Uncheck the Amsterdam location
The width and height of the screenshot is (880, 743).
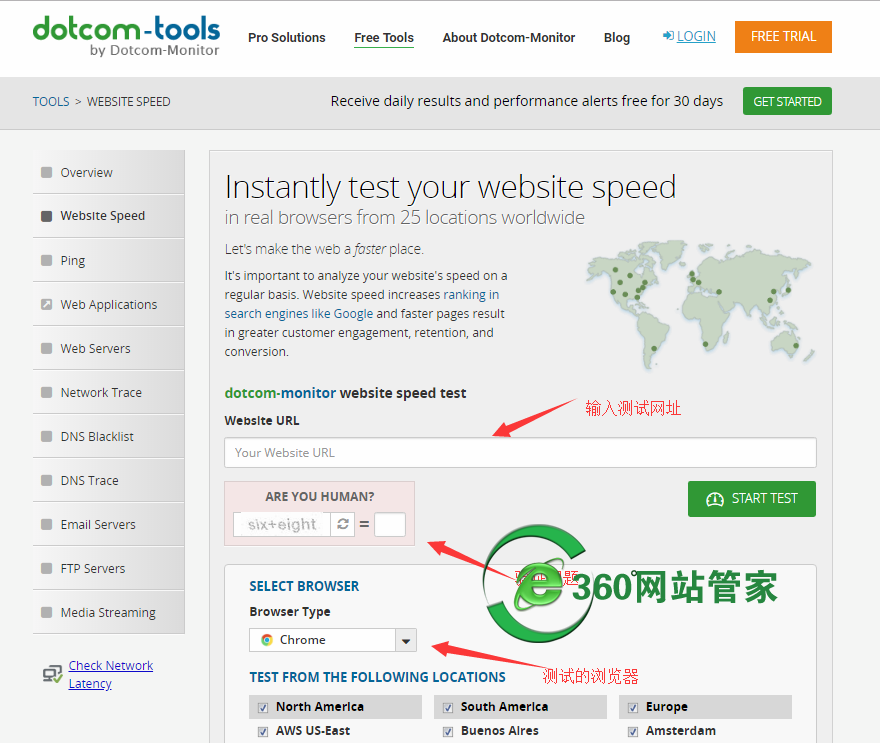click(x=633, y=732)
